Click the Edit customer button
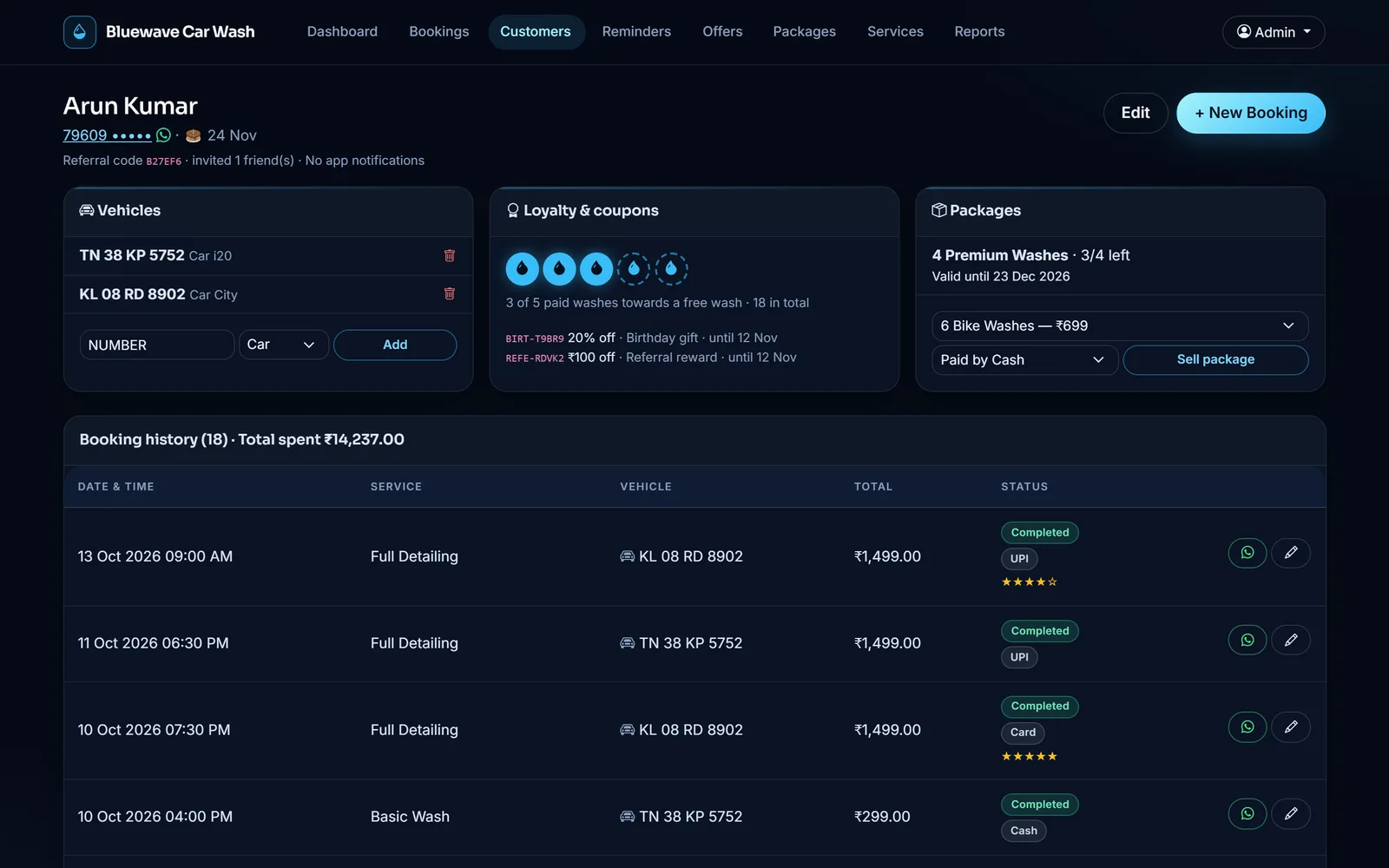 coord(1136,113)
